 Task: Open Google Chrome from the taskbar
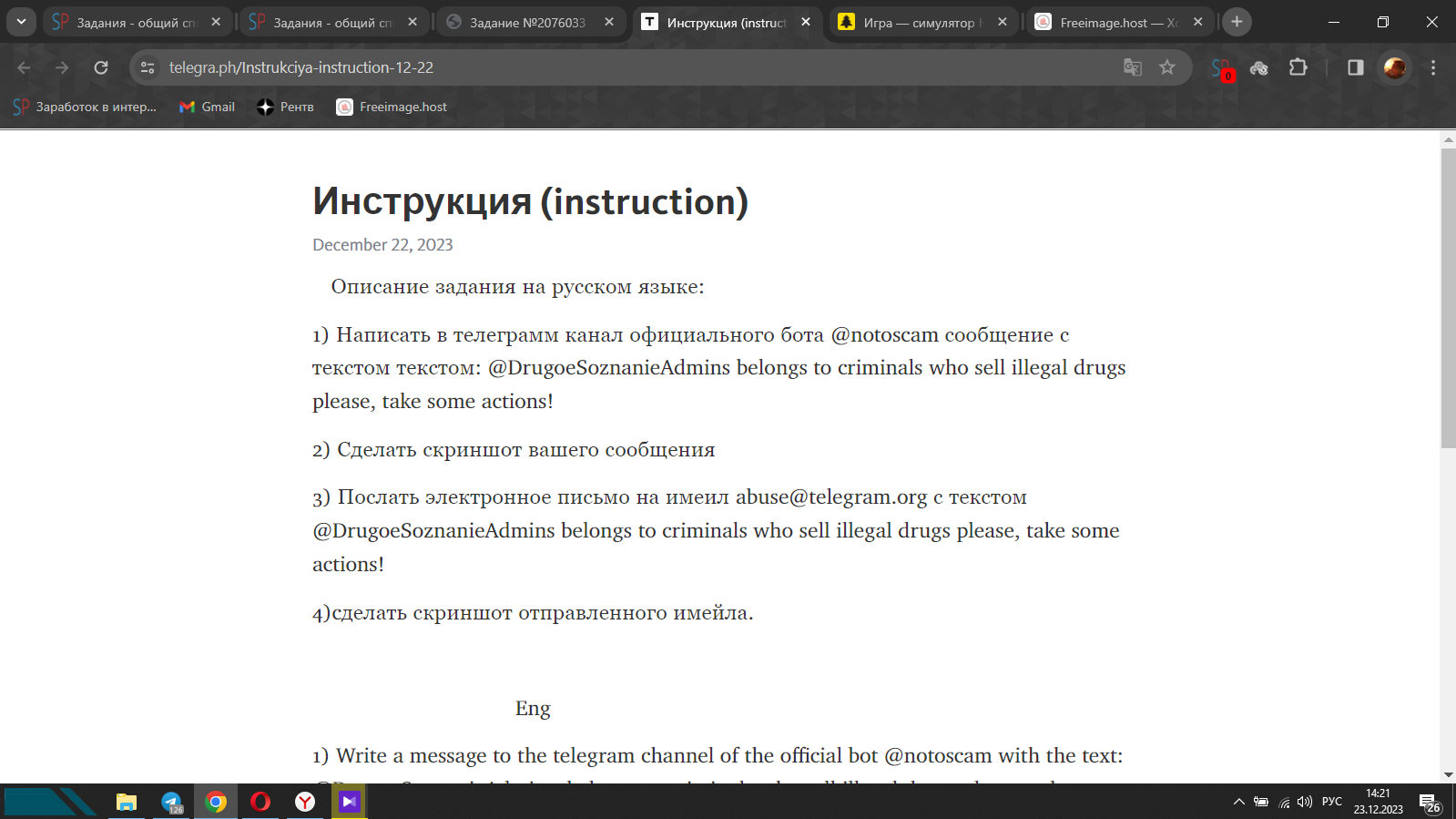[x=216, y=802]
